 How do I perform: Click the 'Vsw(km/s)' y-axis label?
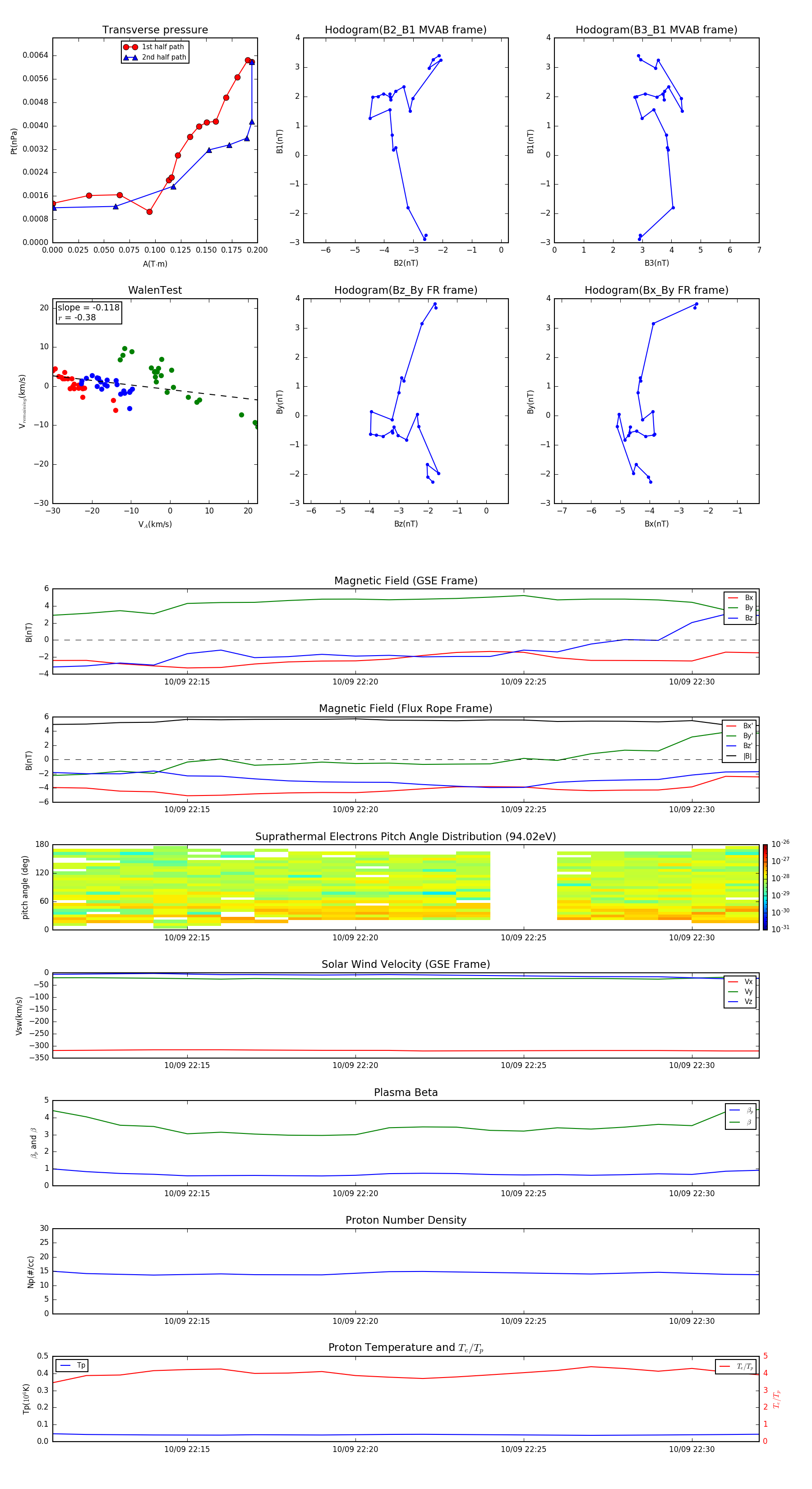[19, 1016]
